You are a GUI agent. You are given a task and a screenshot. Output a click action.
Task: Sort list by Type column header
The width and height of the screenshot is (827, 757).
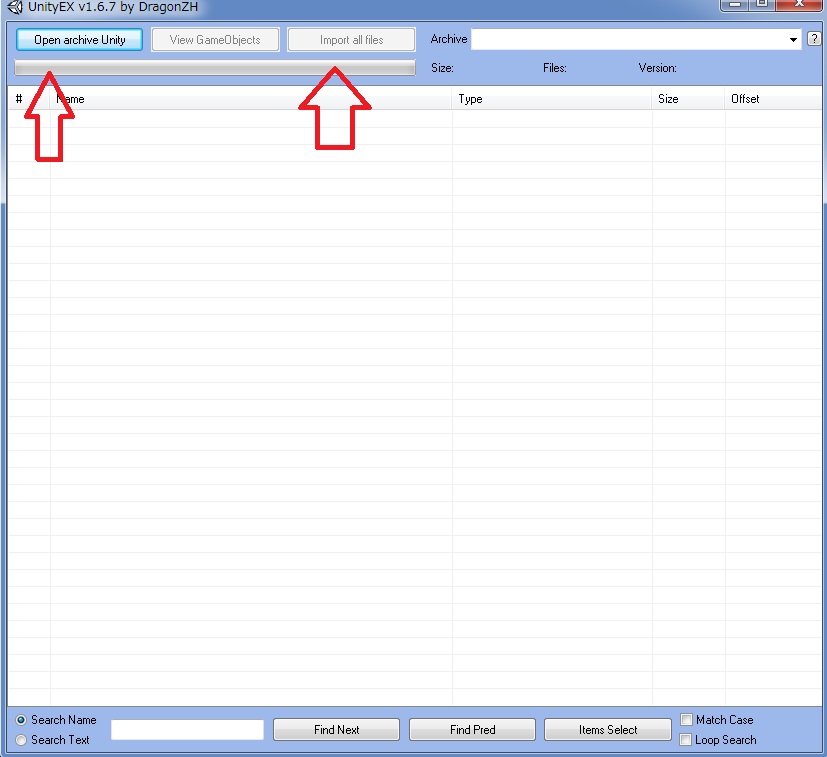click(x=551, y=99)
